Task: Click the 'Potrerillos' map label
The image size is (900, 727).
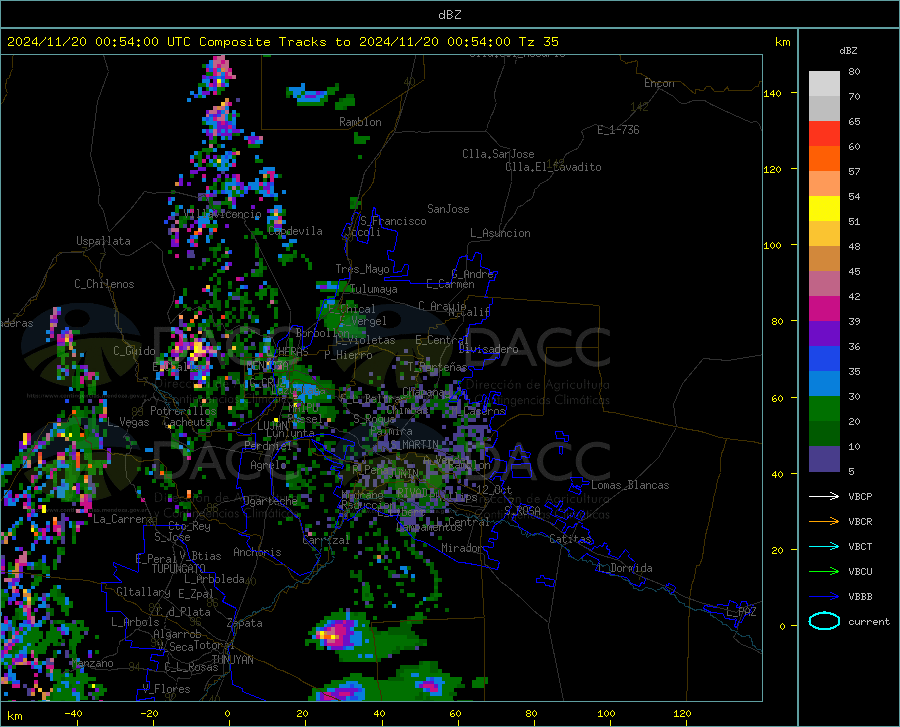Action: [x=183, y=411]
